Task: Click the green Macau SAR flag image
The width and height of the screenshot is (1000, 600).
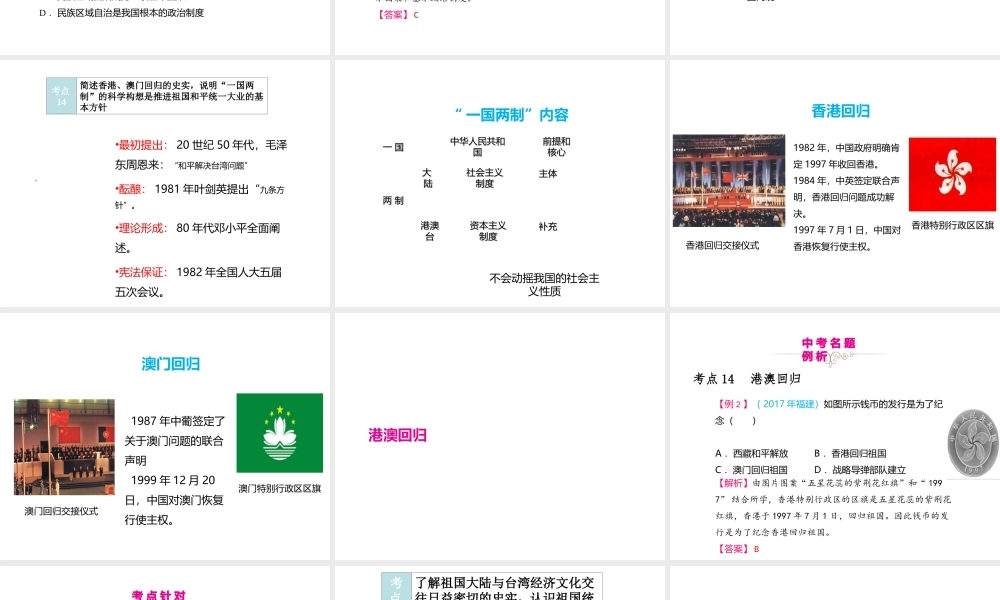Action: [279, 433]
